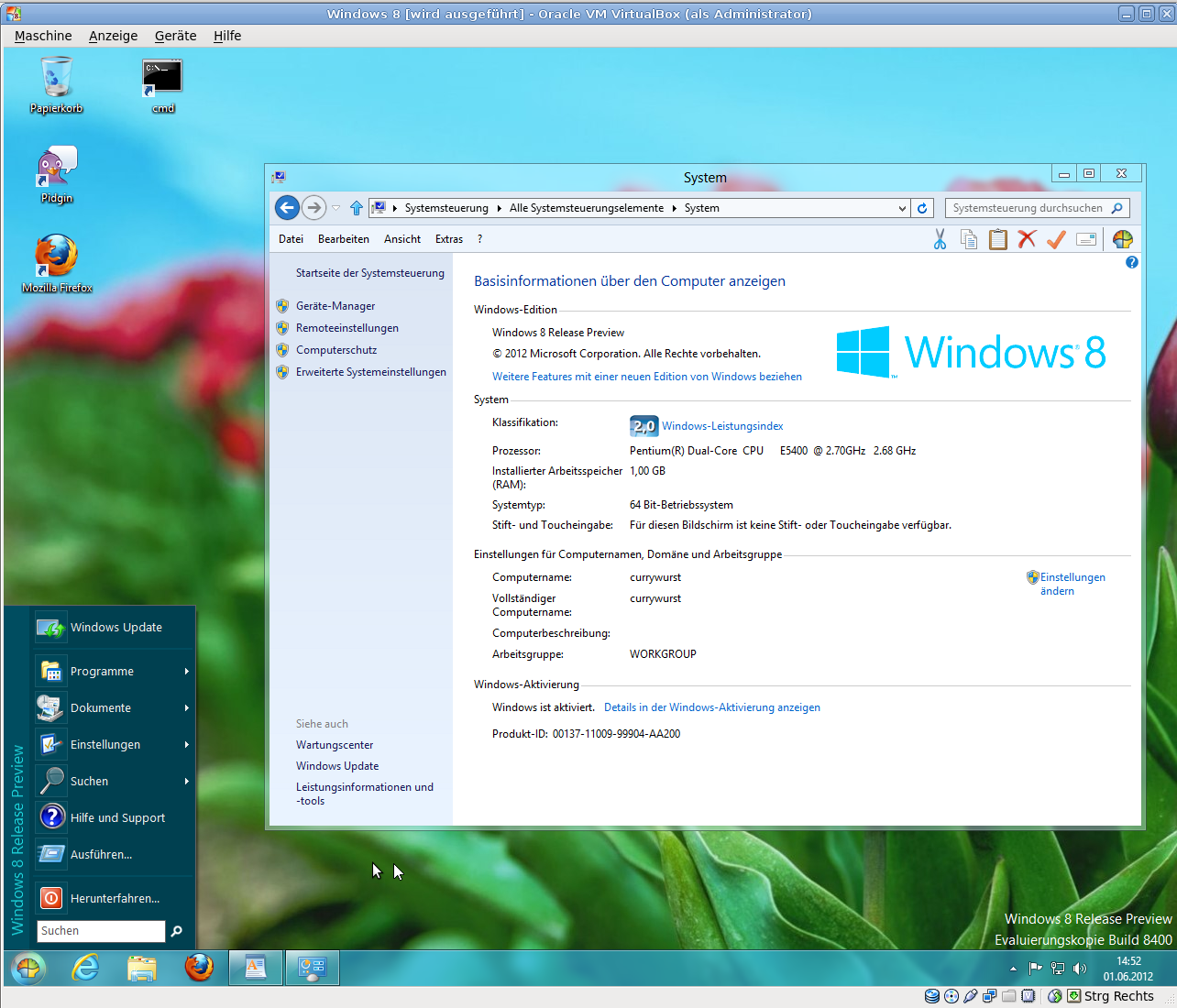Image resolution: width=1177 pixels, height=1008 pixels.
Task: Open Computerschutz link
Action: tap(336, 350)
